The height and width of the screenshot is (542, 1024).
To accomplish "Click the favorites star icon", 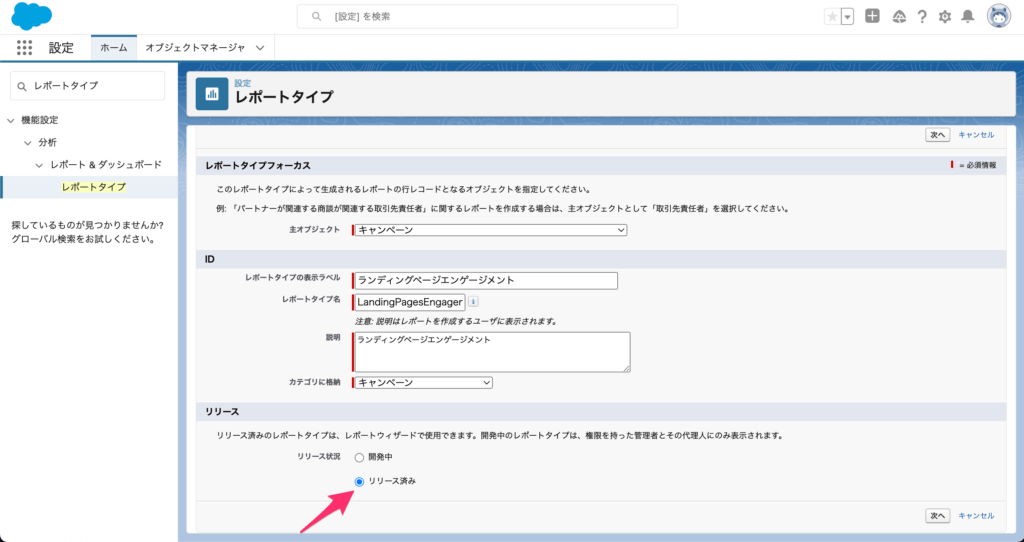I will point(832,17).
